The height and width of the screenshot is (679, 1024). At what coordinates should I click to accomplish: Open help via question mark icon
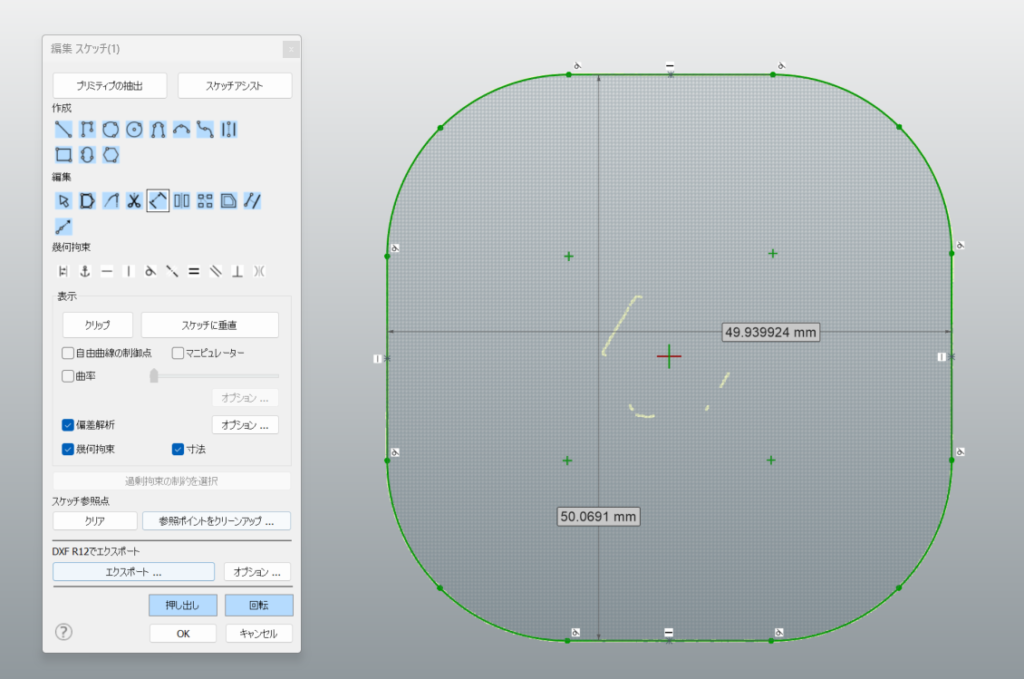pyautogui.click(x=64, y=632)
